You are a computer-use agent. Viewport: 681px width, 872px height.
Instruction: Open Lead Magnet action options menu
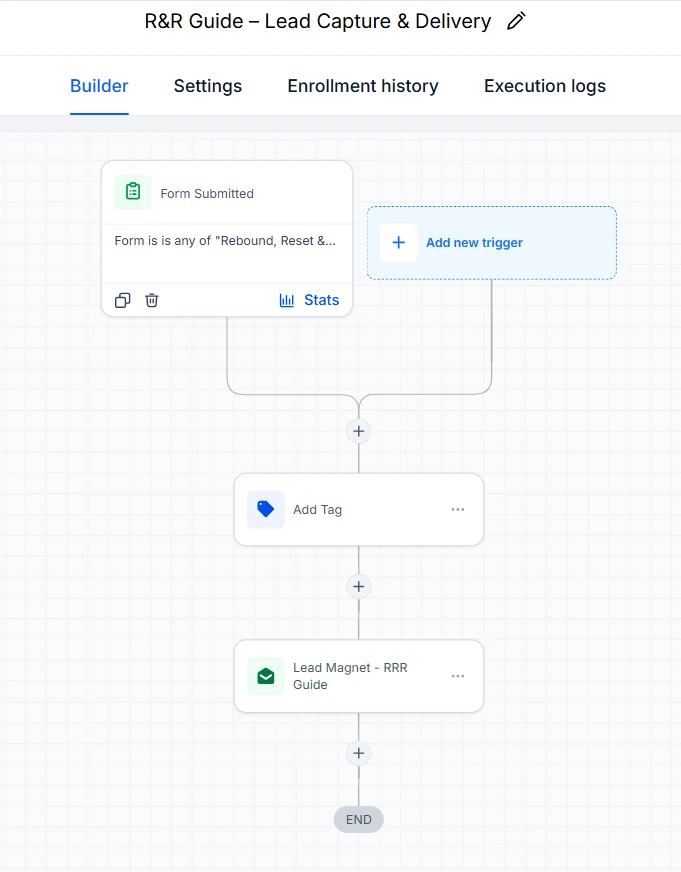tap(458, 676)
